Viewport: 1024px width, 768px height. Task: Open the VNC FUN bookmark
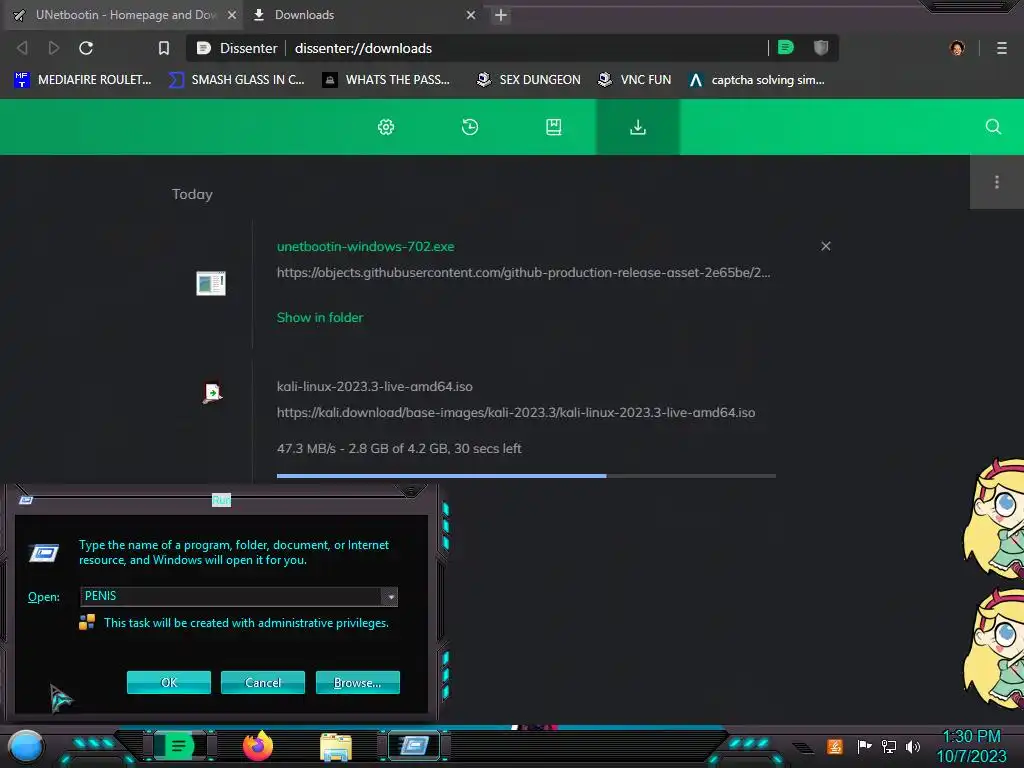click(634, 80)
